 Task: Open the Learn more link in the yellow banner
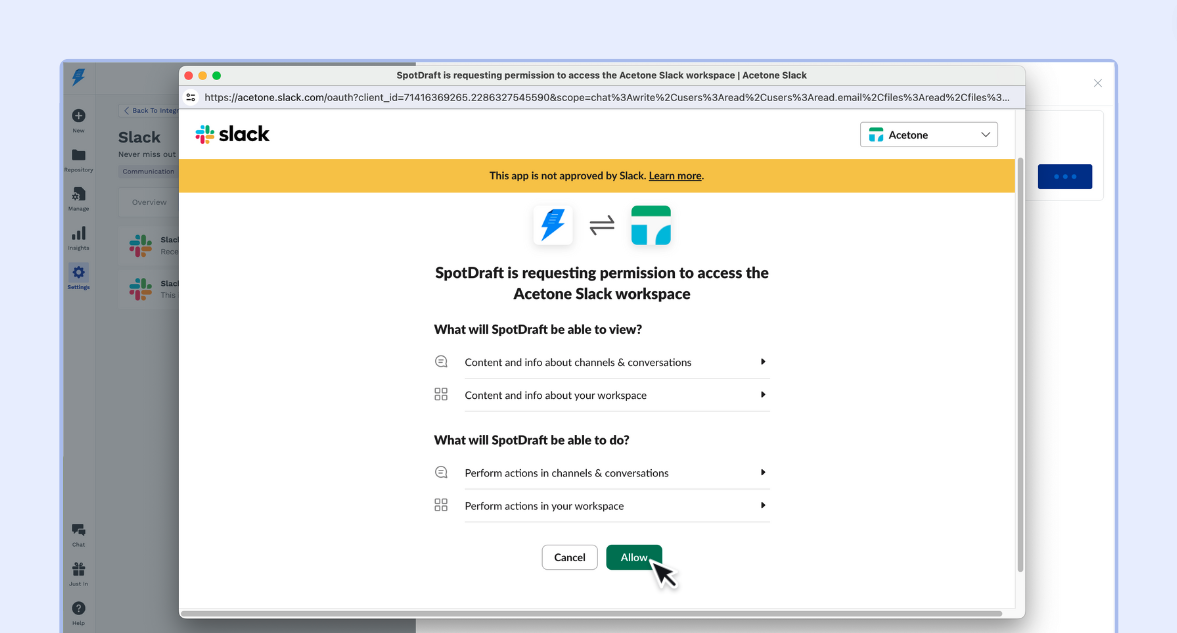point(675,176)
